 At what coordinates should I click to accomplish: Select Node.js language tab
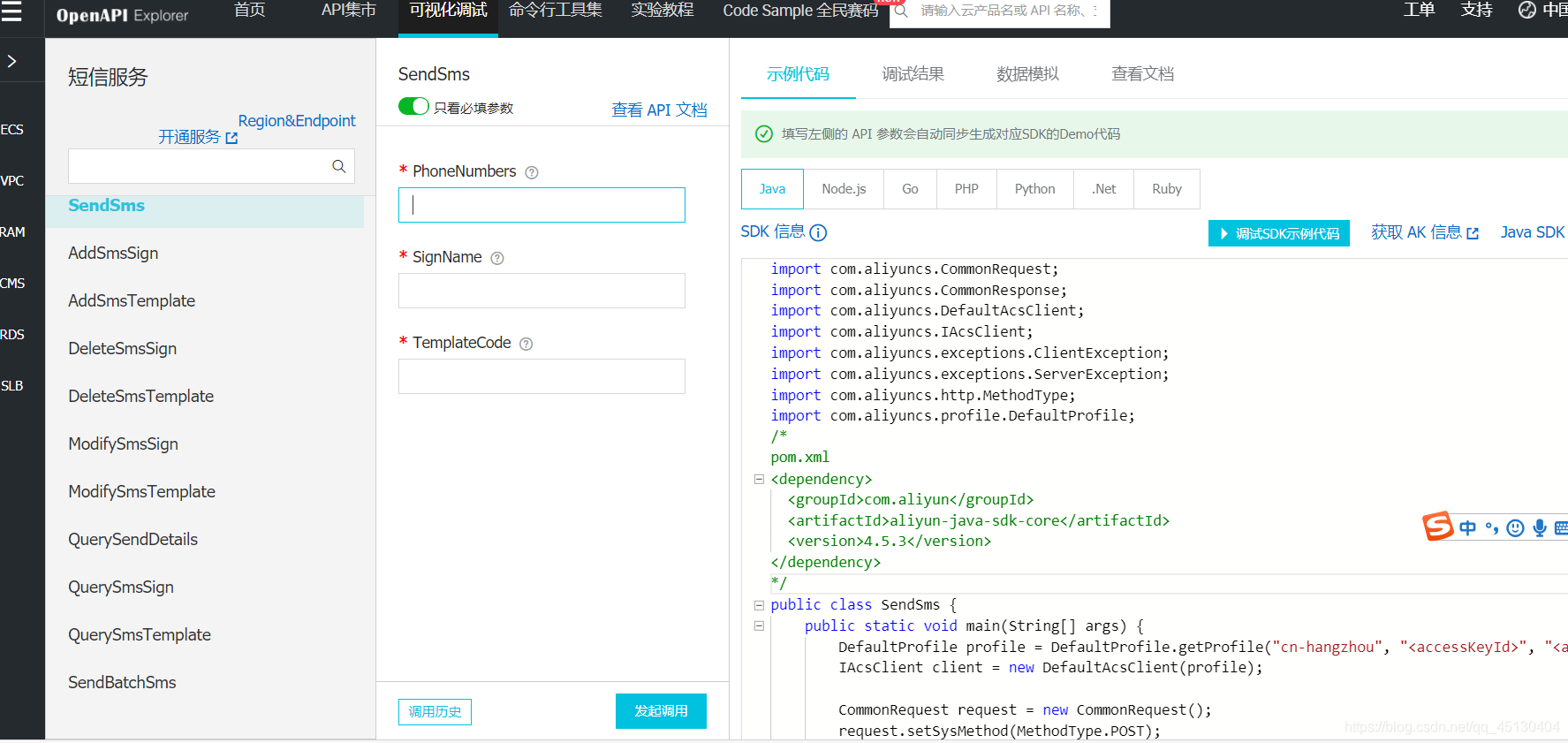[844, 189]
